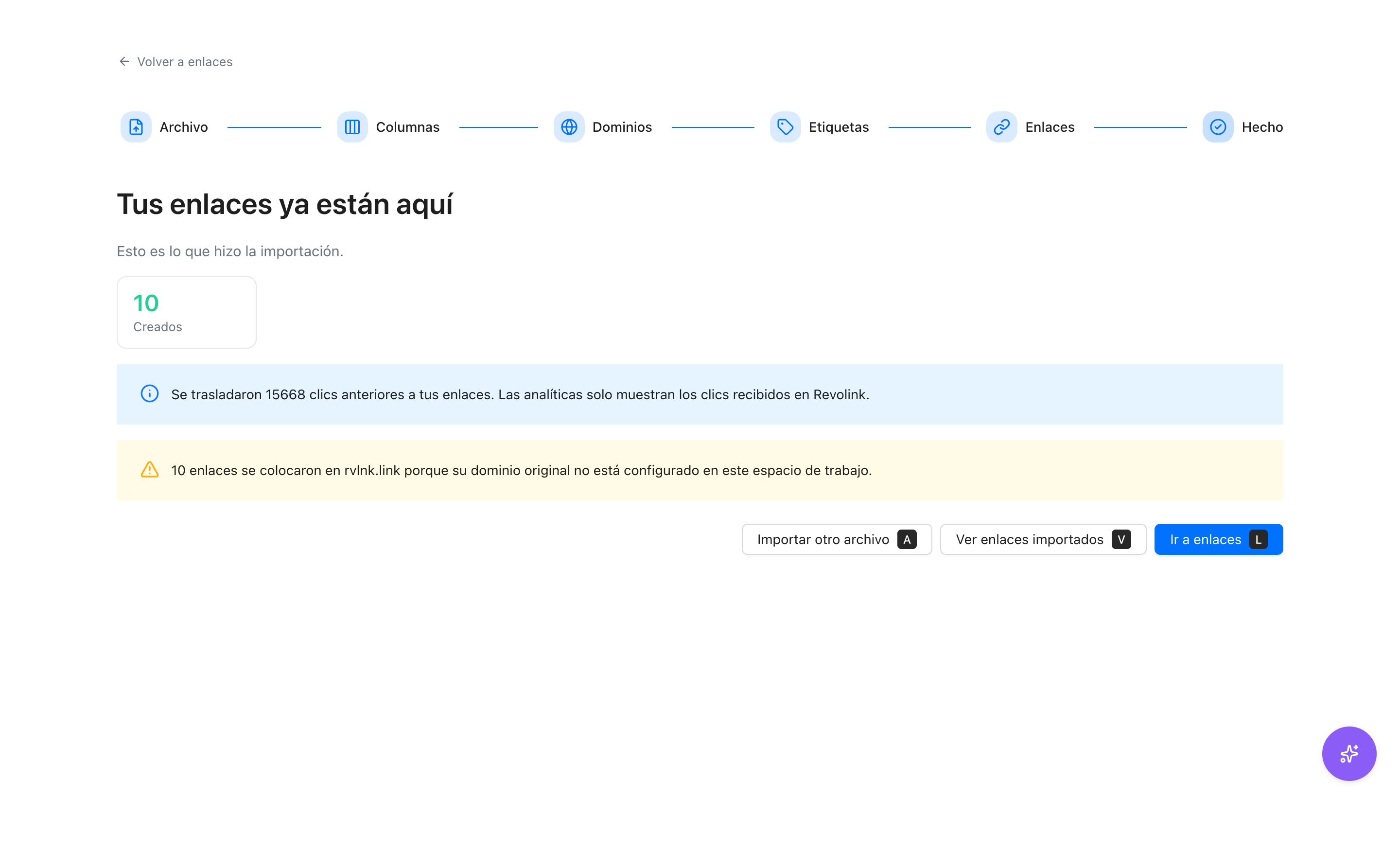
Task: Click Importar otro archivo button
Action: 837,539
